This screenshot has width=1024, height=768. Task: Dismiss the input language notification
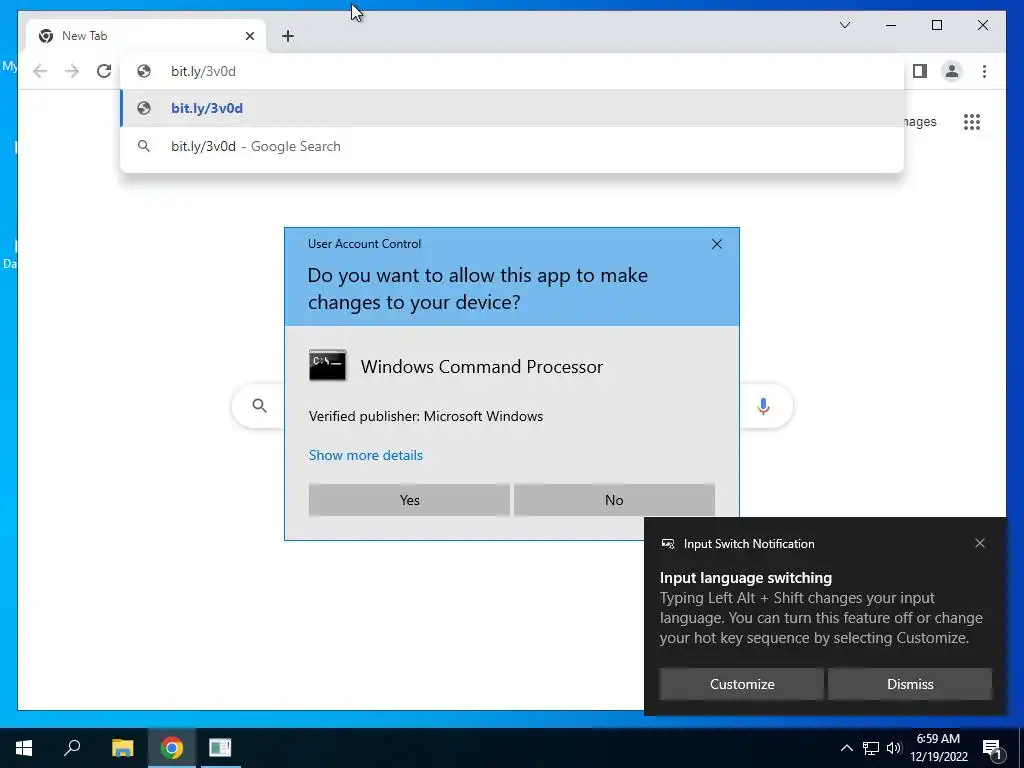[910, 684]
